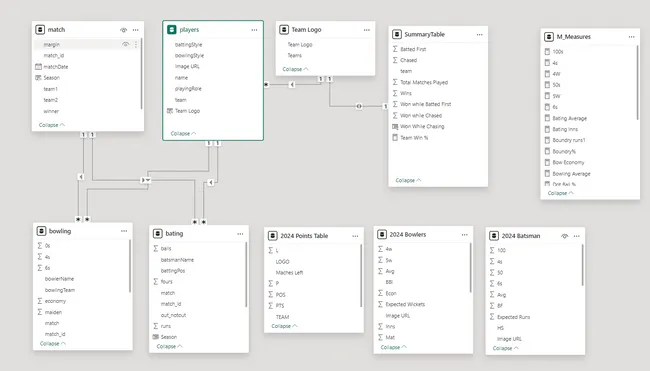Click the match table header icon
This screenshot has height=371, width=650.
(40, 29)
